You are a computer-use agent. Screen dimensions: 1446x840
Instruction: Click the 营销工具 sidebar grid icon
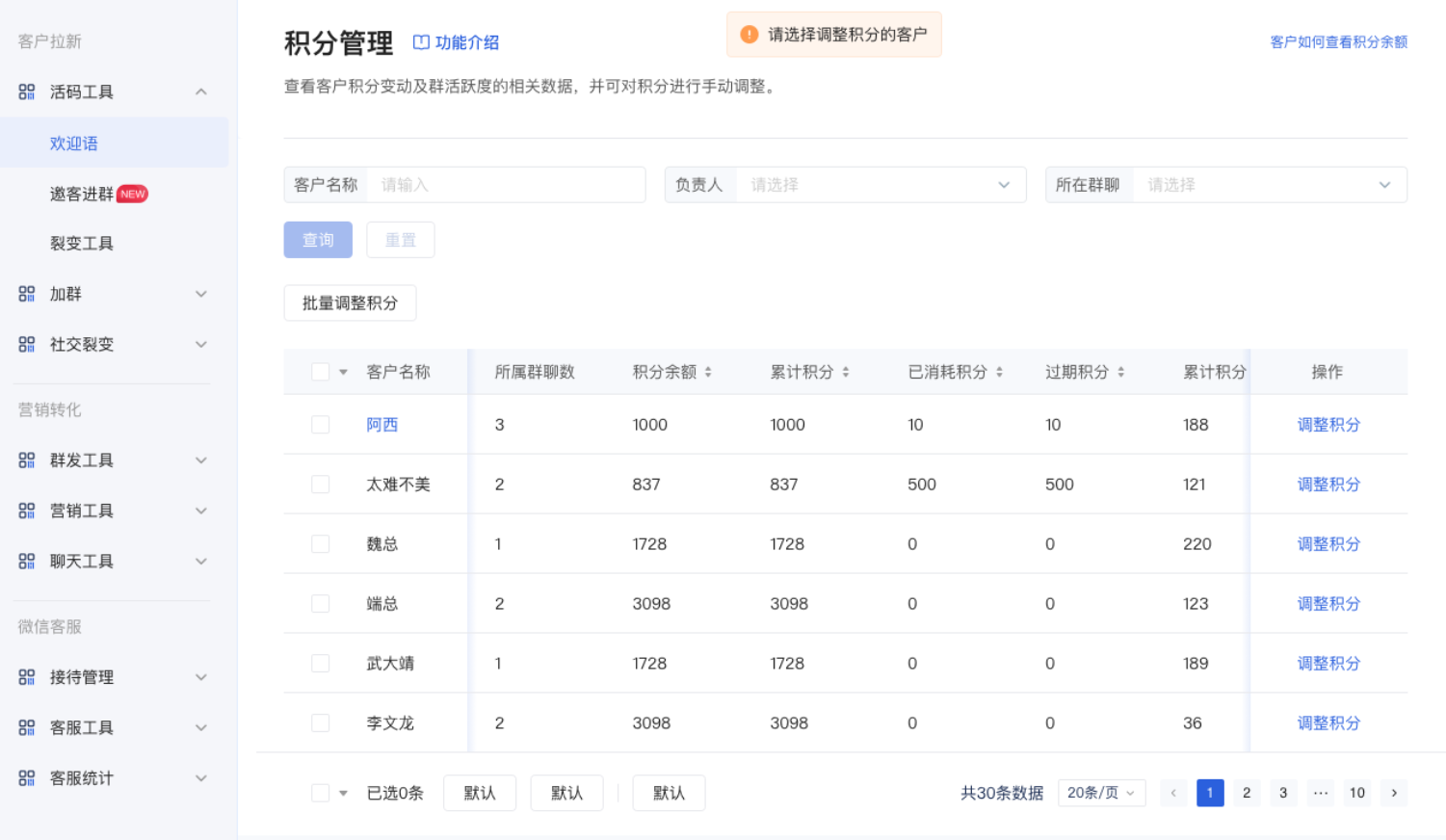click(x=27, y=511)
